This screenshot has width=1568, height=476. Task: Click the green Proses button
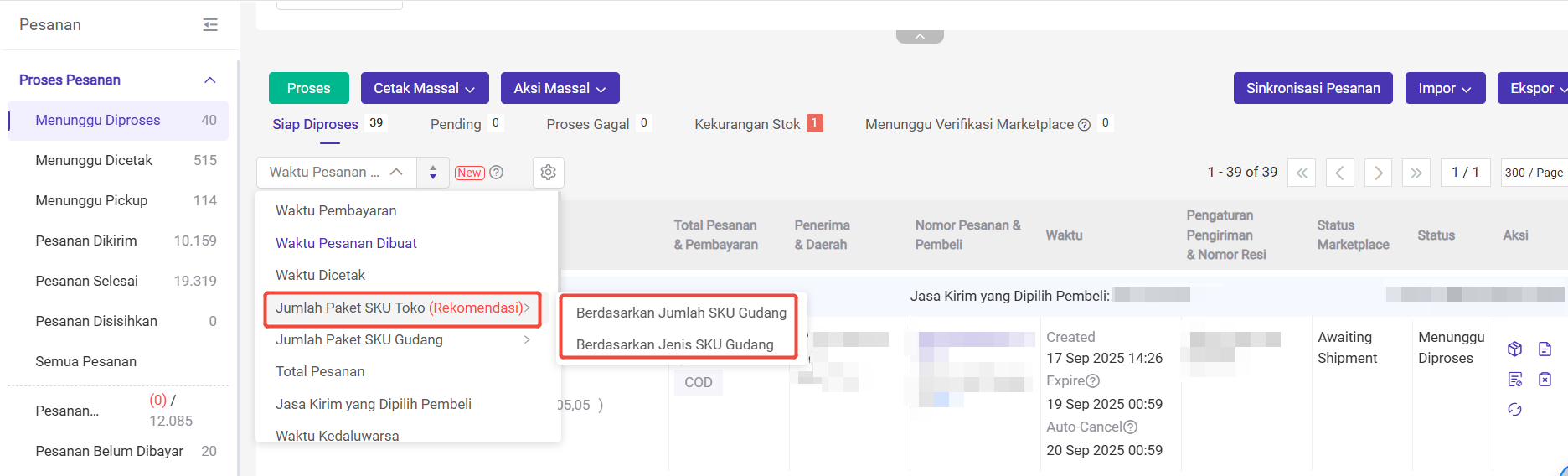pos(308,88)
